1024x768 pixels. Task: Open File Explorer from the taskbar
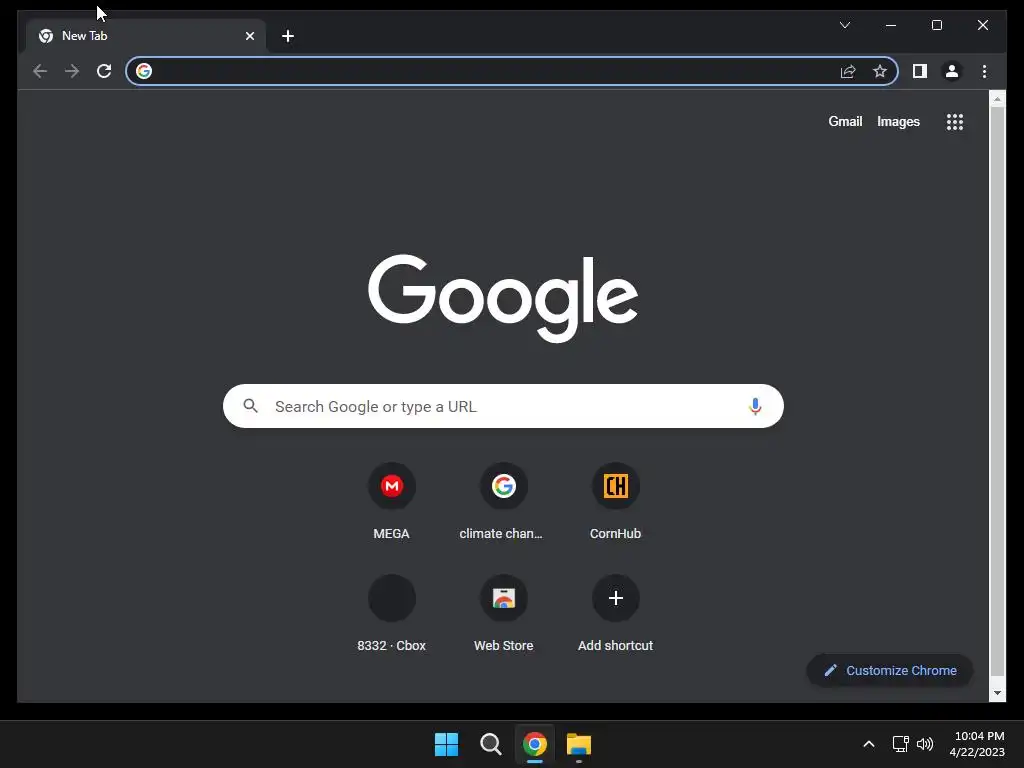point(579,744)
